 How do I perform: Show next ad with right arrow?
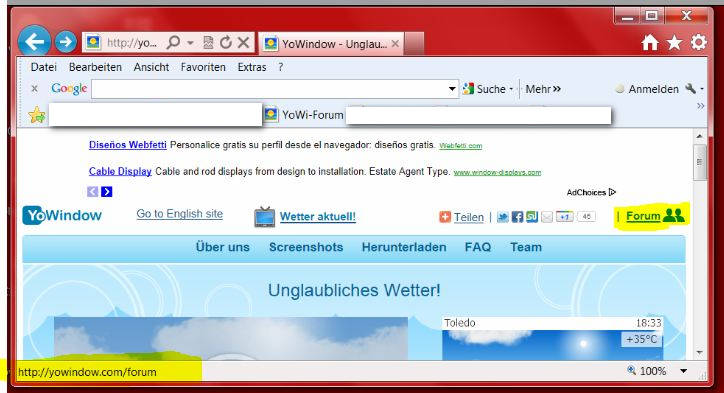click(x=107, y=191)
